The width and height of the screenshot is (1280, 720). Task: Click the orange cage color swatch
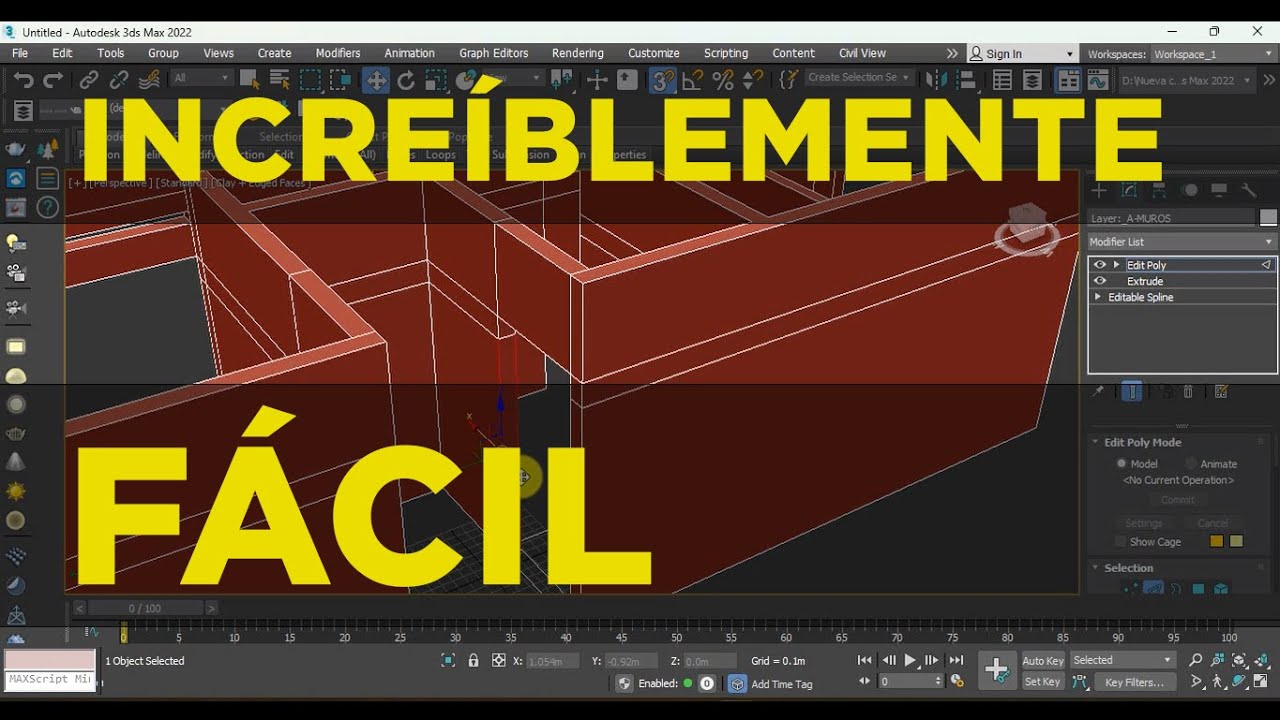point(1217,541)
